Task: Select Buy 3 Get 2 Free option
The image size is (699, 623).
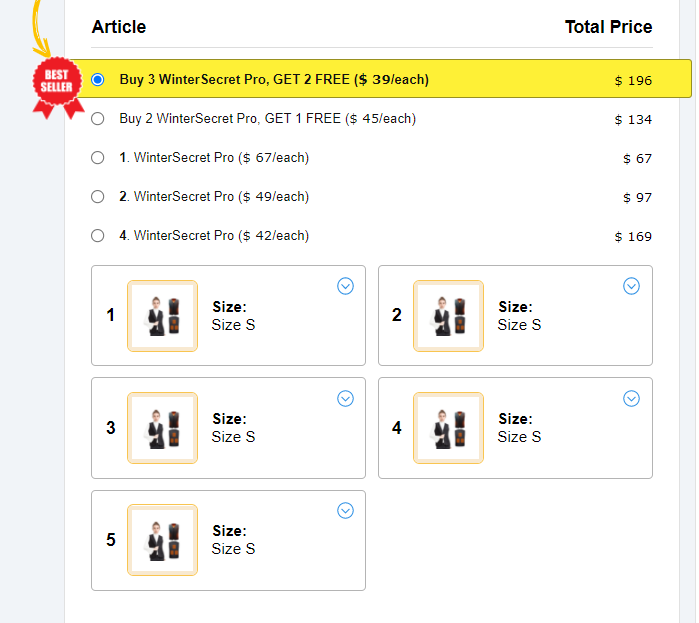Action: pyautogui.click(x=98, y=79)
